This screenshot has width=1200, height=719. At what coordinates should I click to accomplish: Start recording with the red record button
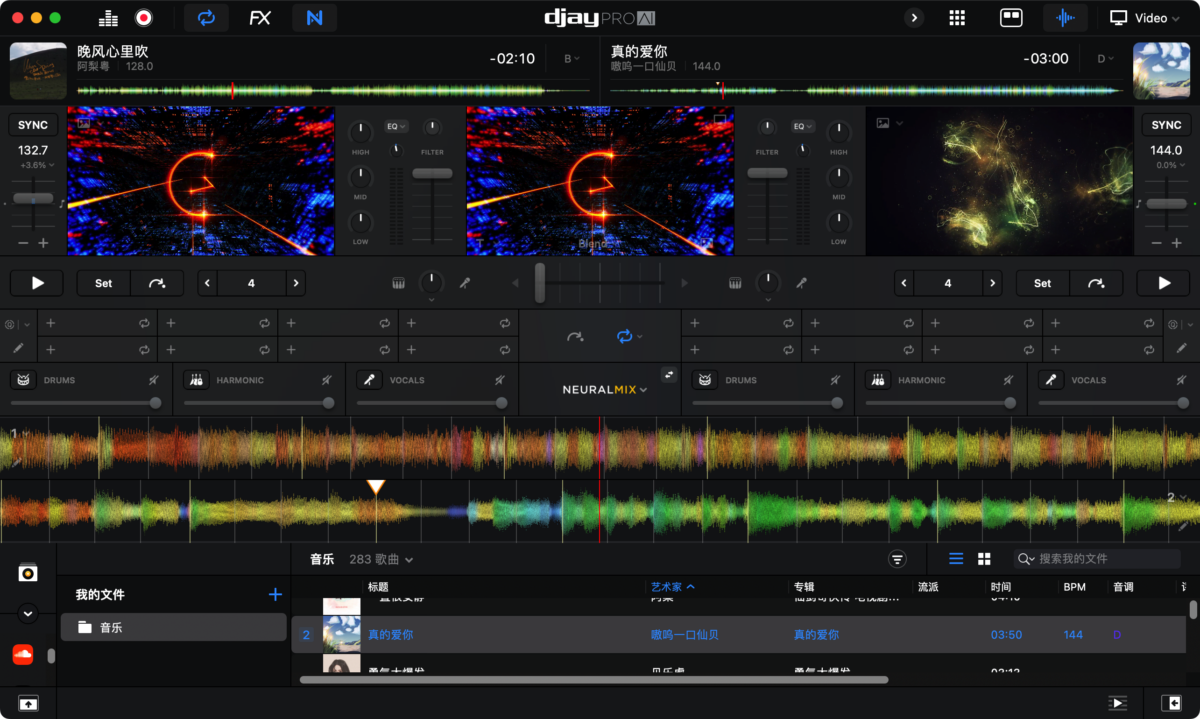point(143,18)
